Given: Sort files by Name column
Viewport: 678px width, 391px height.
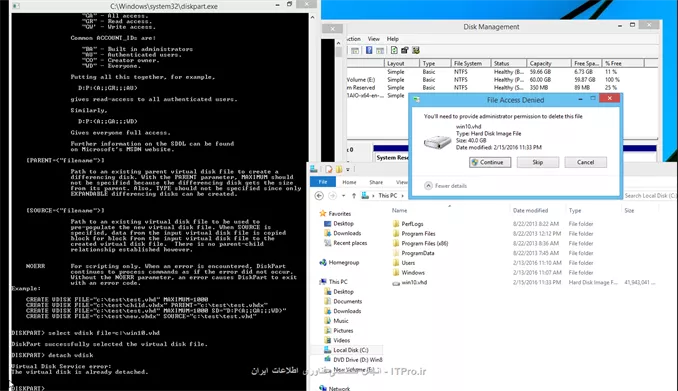Looking at the screenshot, I should point(399,211).
